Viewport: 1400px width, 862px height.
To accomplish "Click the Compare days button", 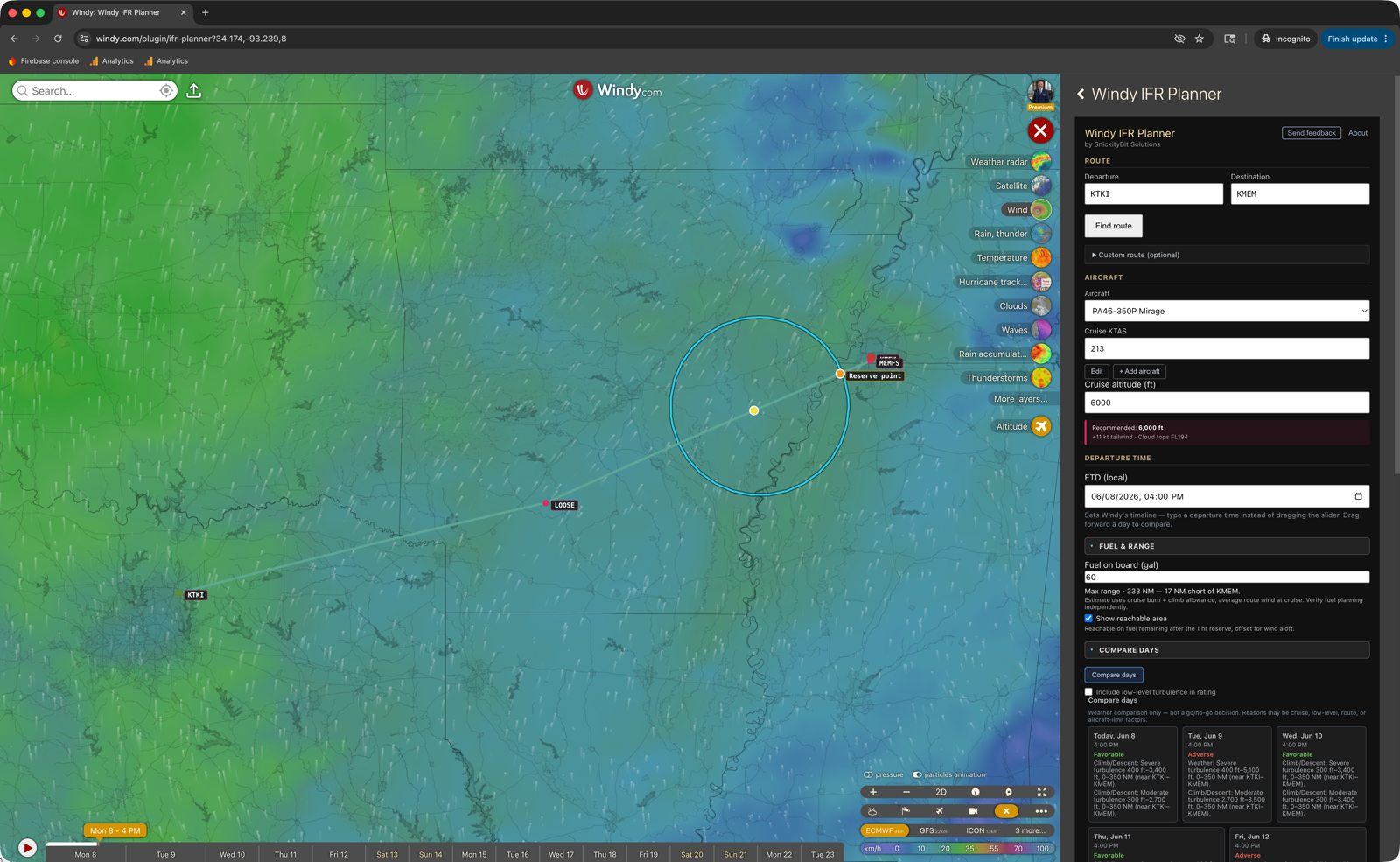I will [x=1114, y=675].
